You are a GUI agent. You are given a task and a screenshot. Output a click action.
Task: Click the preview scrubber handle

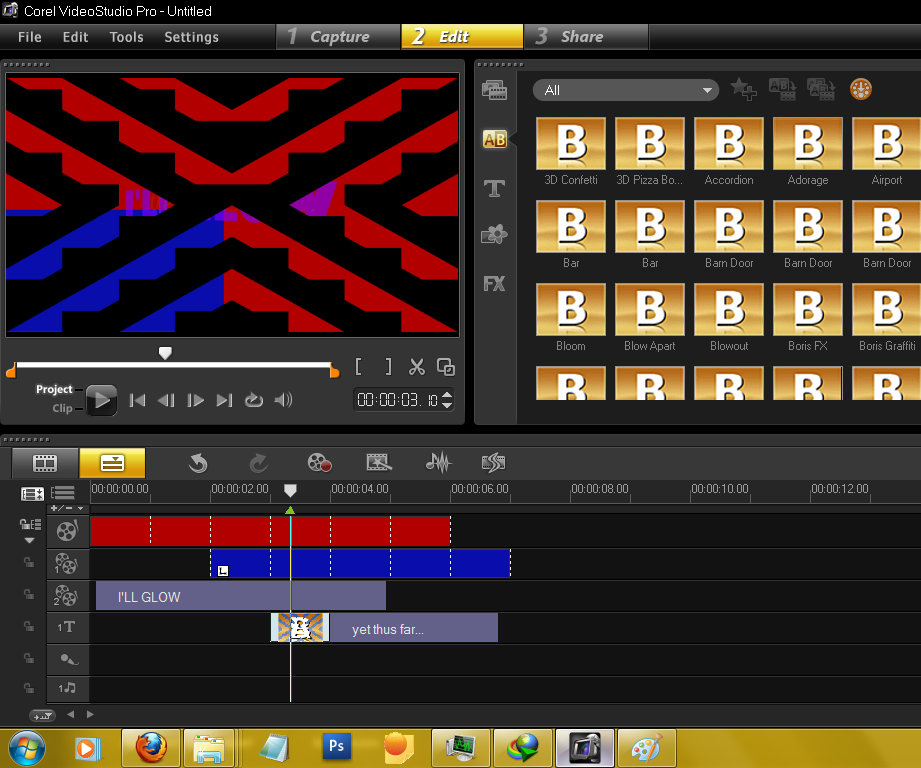coord(165,353)
